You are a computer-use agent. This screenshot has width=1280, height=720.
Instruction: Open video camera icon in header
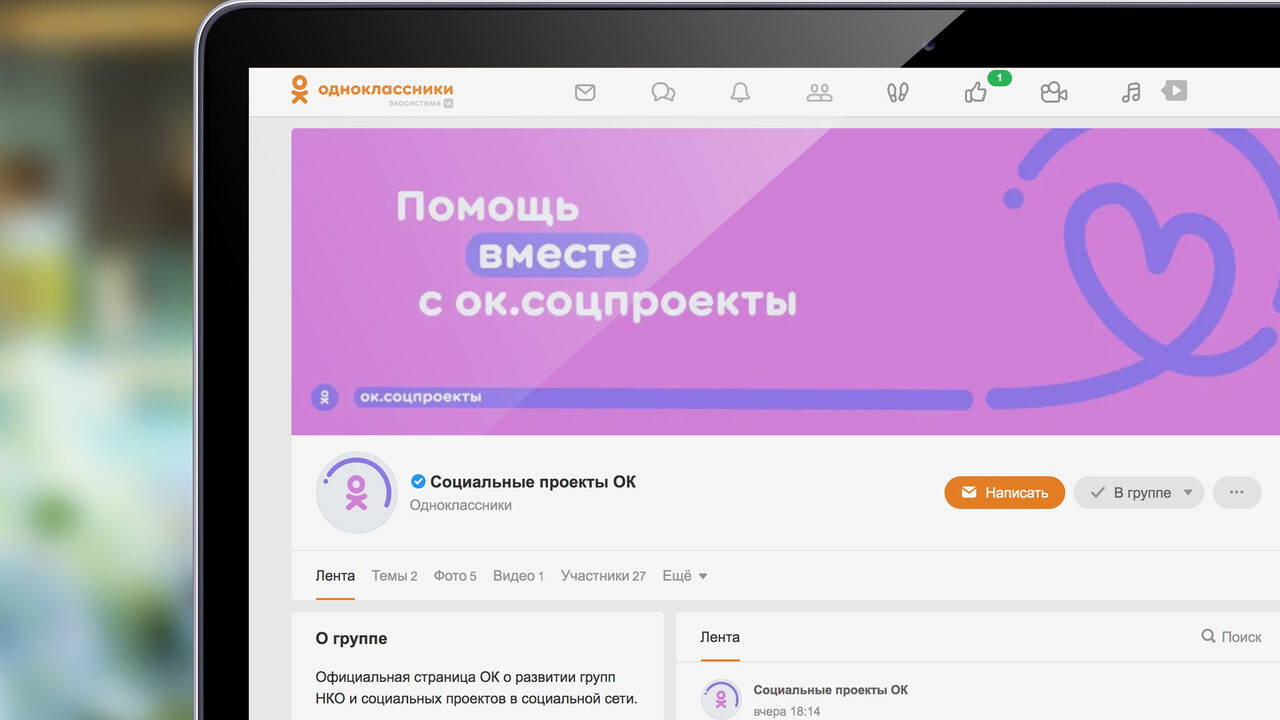pyautogui.click(x=1053, y=92)
